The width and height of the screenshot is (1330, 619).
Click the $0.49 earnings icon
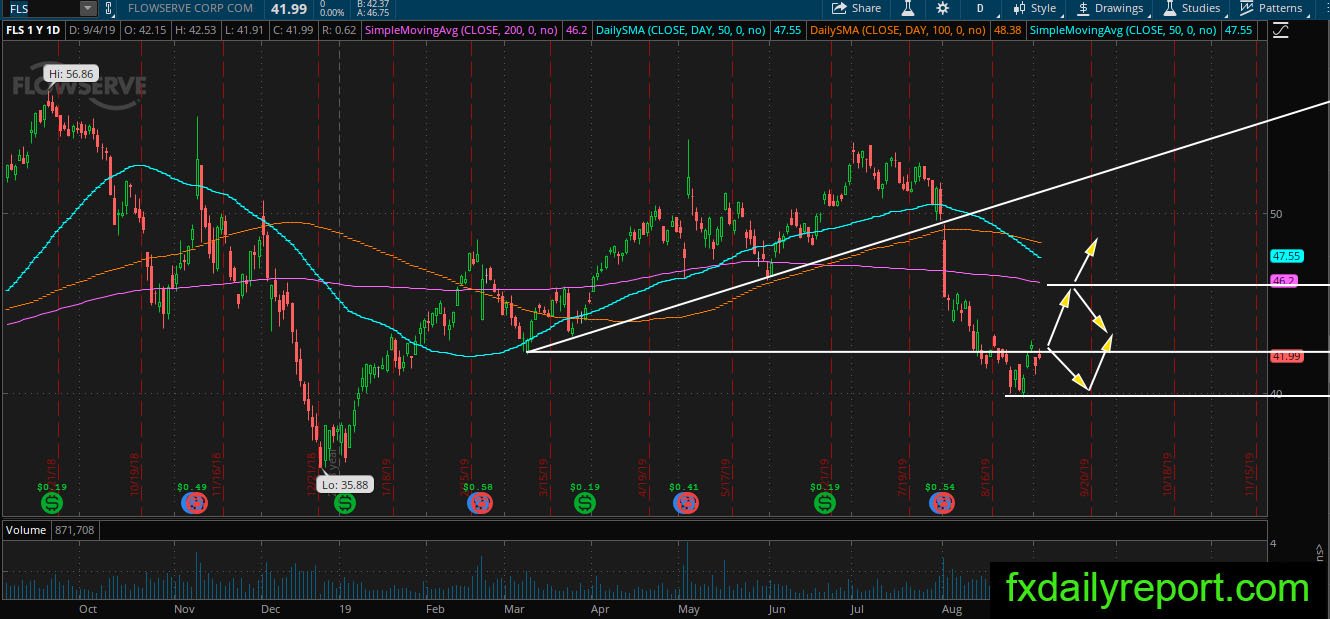(x=193, y=502)
